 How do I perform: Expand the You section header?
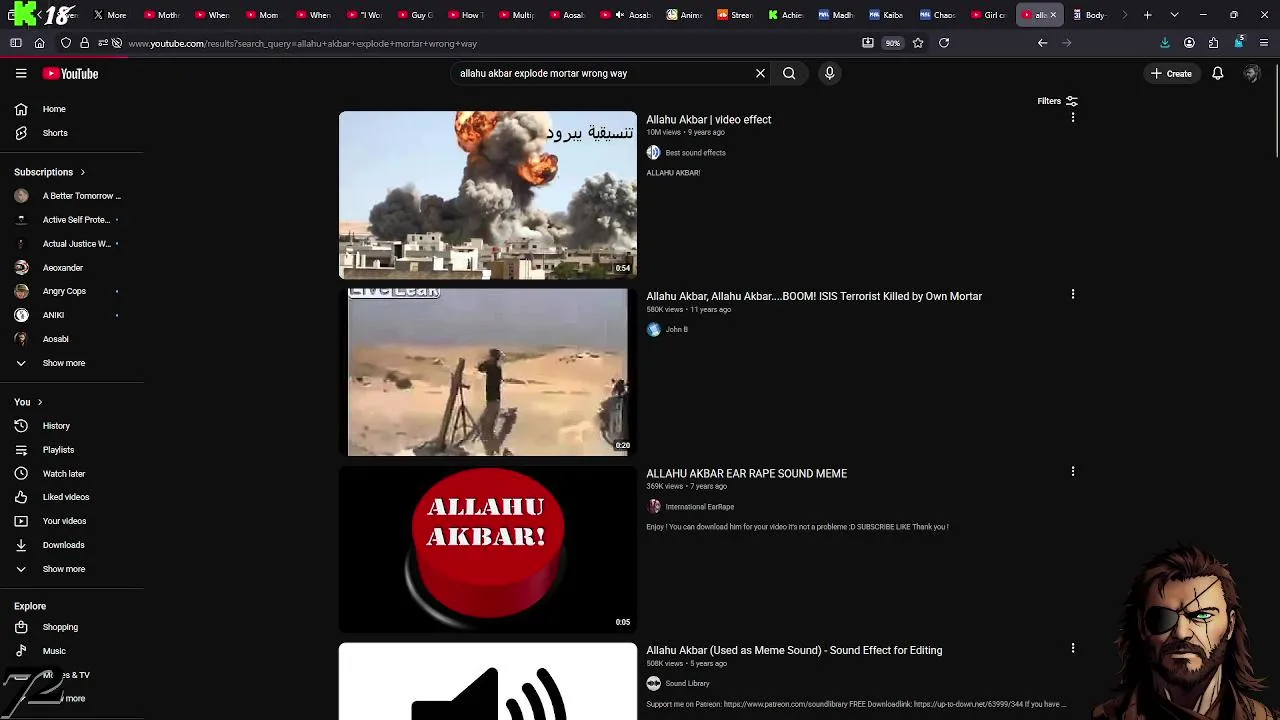pyautogui.click(x=28, y=402)
